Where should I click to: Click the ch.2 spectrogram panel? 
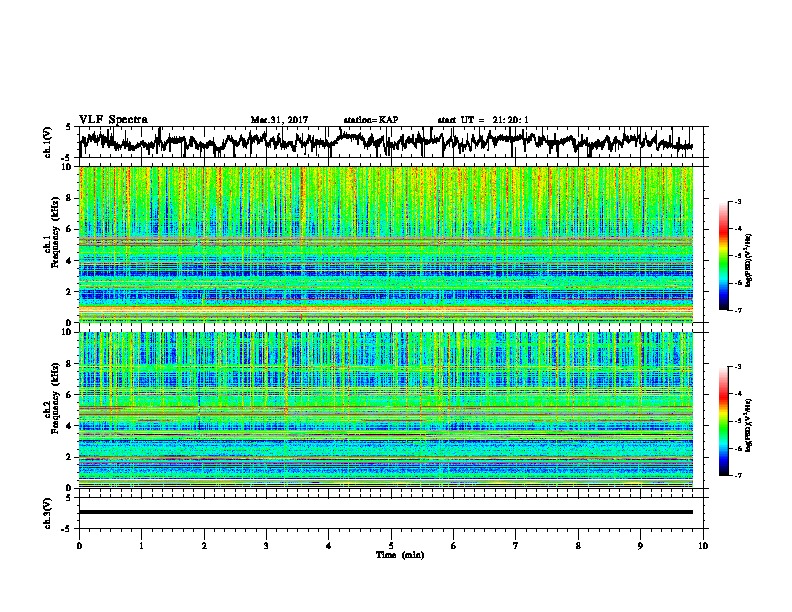[x=386, y=410]
